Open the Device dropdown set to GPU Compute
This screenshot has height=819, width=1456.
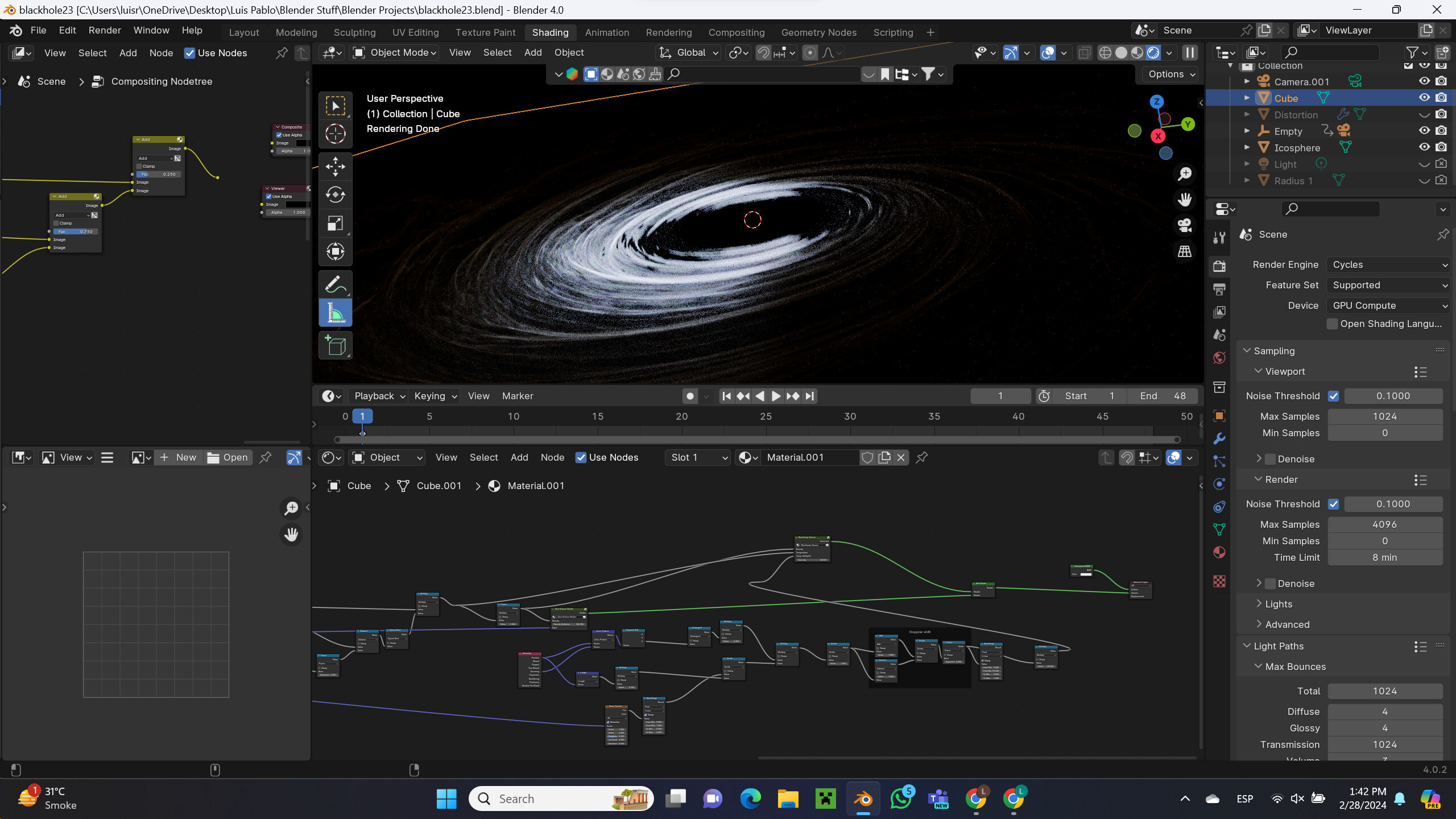coord(1388,305)
